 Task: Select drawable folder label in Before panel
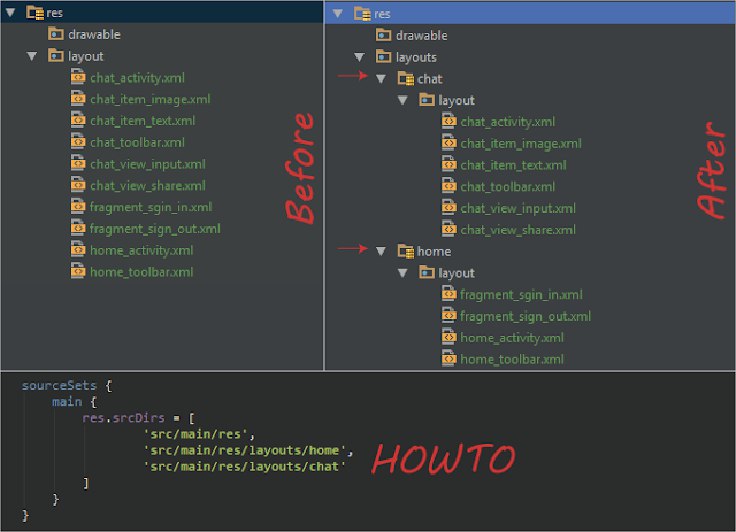pyautogui.click(x=94, y=35)
